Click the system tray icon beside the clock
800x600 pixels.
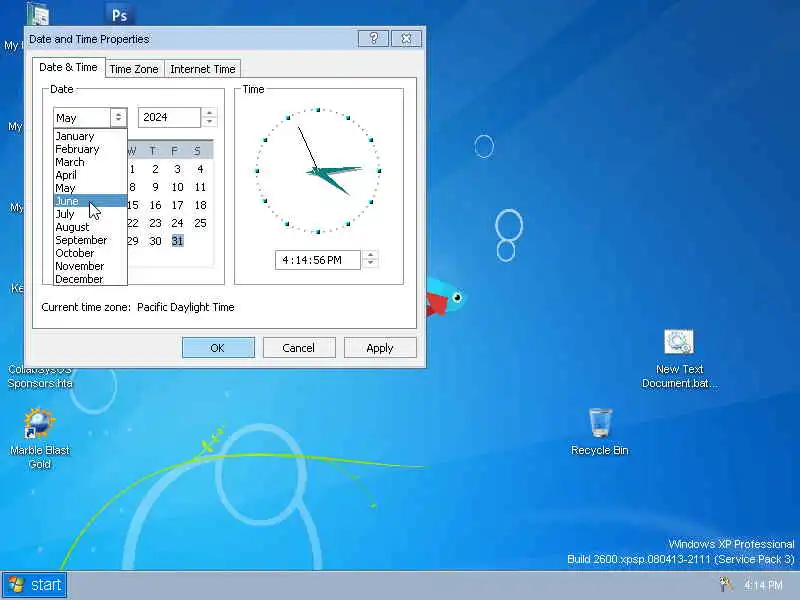click(x=726, y=585)
